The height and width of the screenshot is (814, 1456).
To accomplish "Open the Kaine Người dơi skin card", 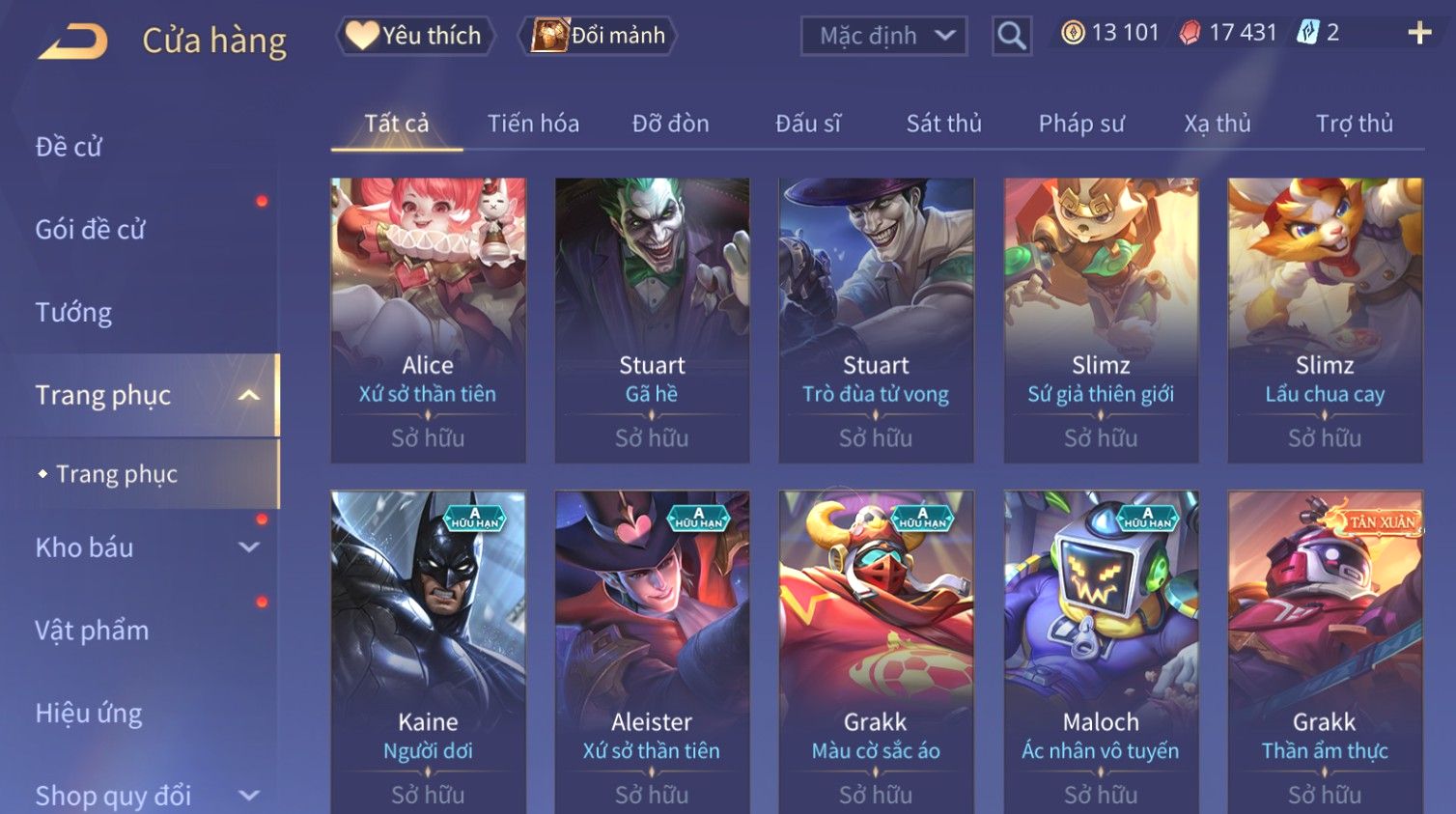I will coord(428,652).
